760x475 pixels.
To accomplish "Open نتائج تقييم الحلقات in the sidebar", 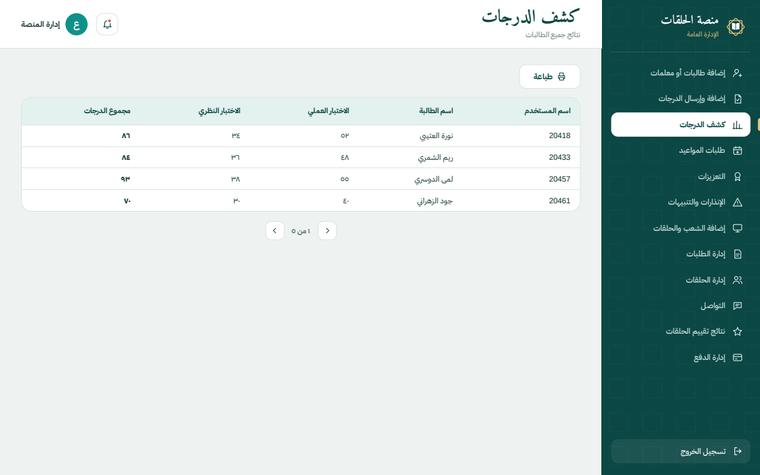I will (x=681, y=332).
